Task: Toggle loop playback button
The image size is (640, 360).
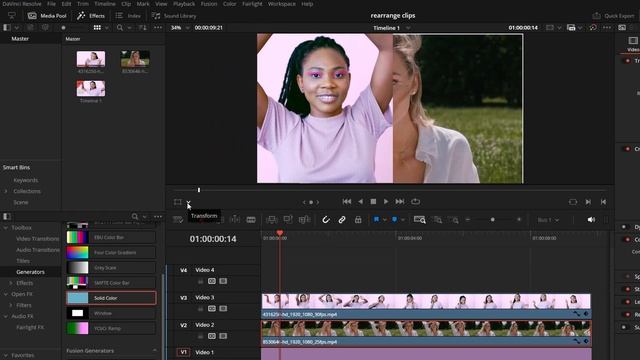Action: tap(416, 202)
